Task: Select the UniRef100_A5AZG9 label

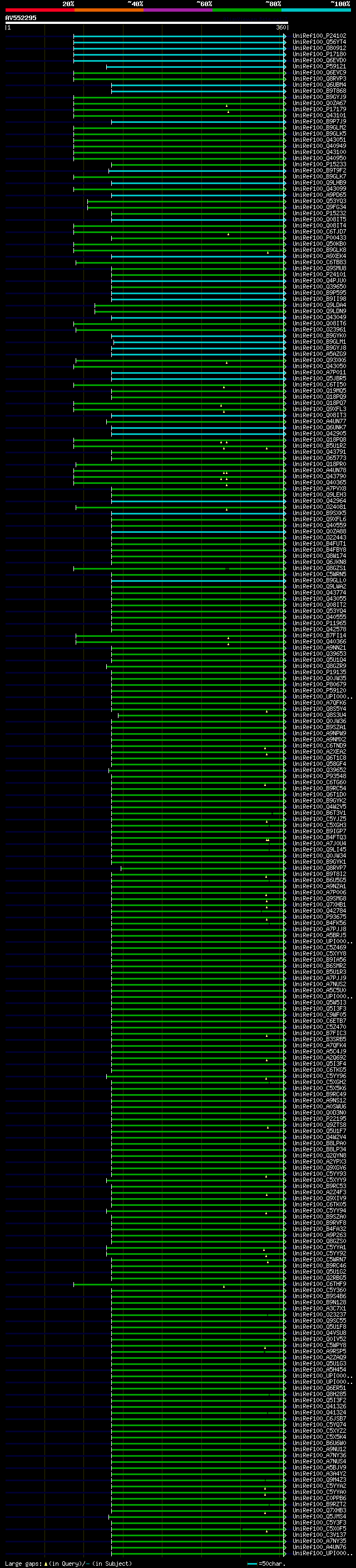Action: 319,354
